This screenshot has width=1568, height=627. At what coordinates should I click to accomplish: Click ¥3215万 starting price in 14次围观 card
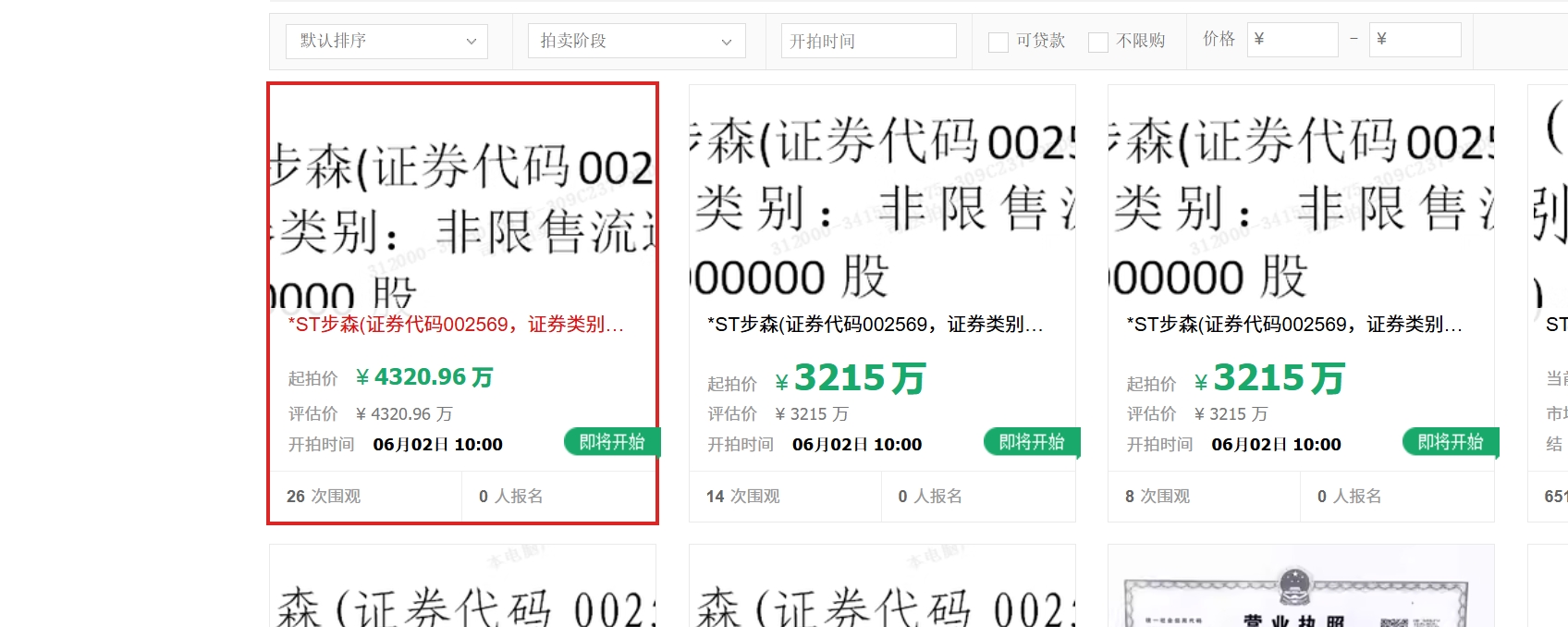851,378
